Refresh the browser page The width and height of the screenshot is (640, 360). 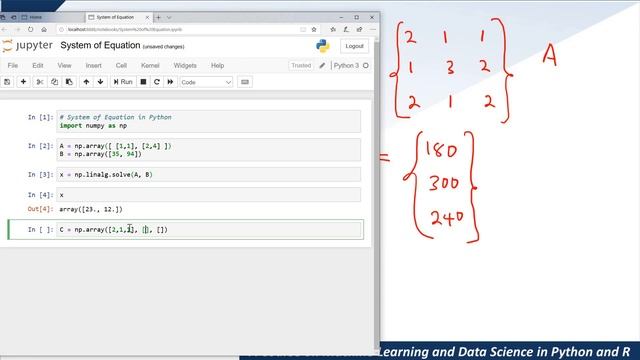[31, 29]
